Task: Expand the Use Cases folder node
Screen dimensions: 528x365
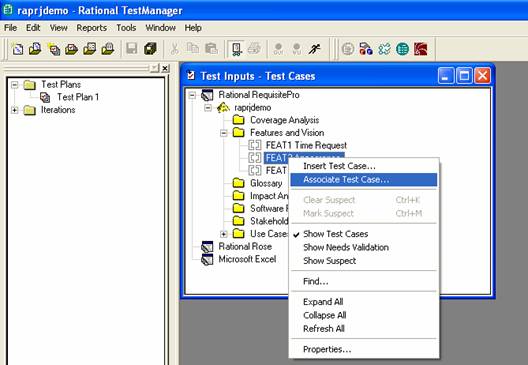Action: [224, 234]
